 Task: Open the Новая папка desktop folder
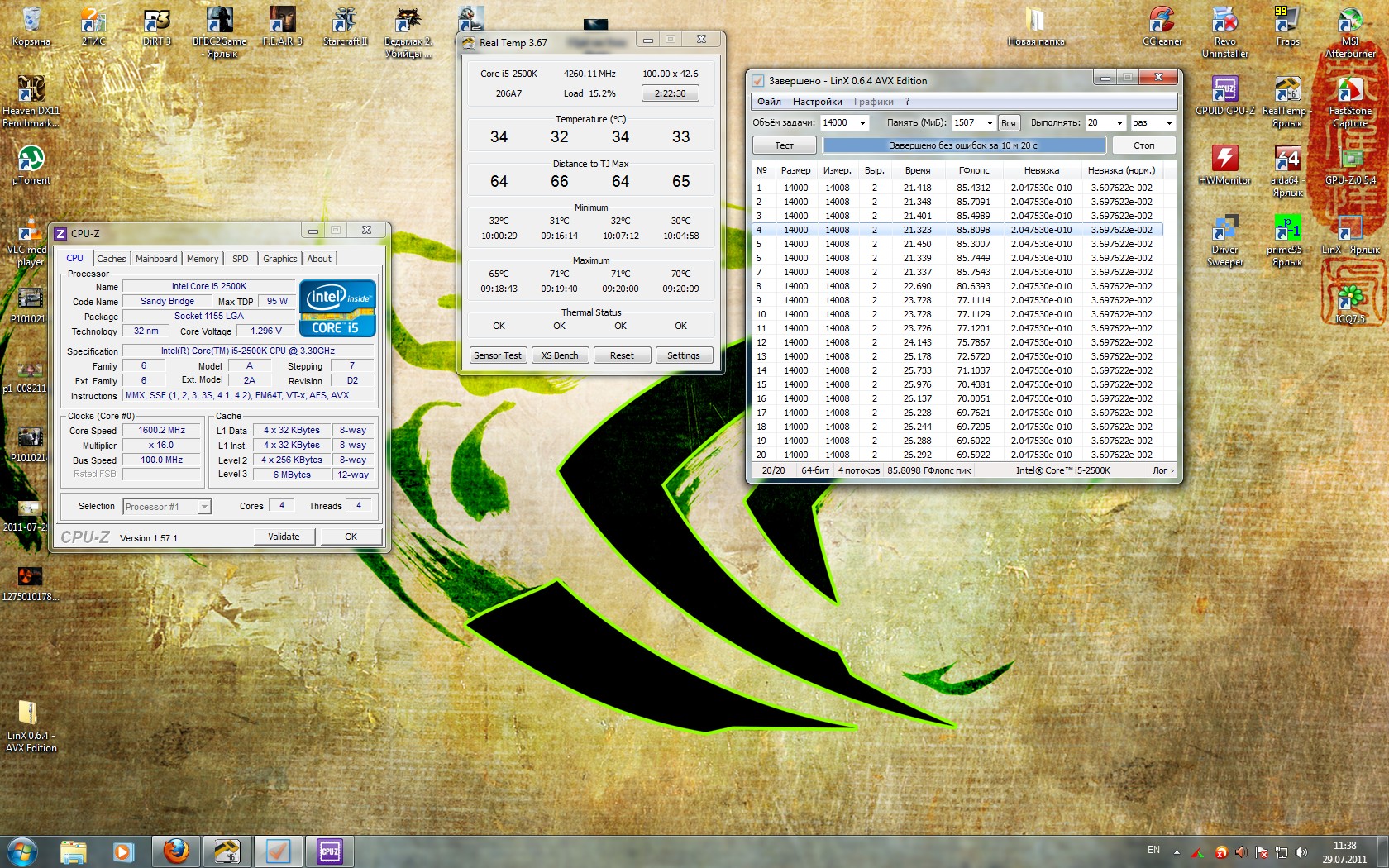(x=1036, y=26)
